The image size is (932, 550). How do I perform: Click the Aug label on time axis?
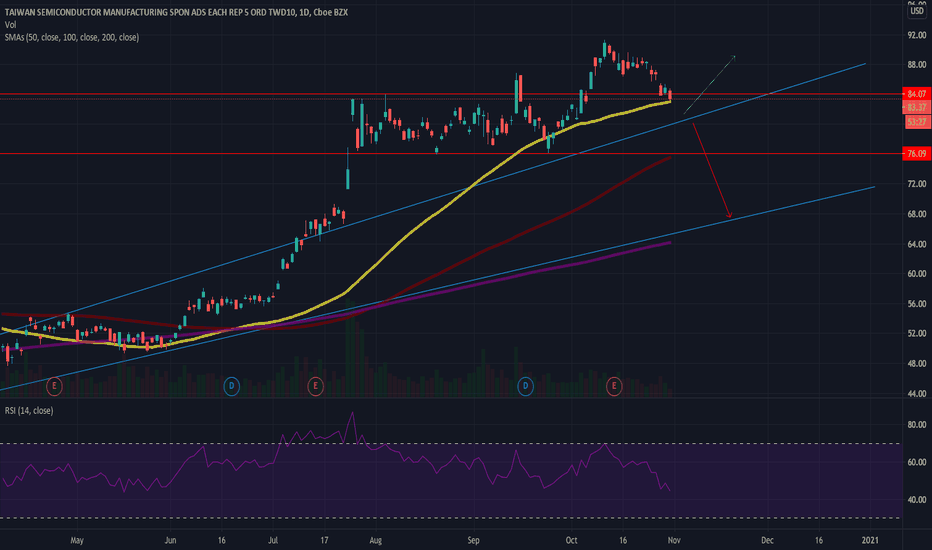tap(375, 540)
